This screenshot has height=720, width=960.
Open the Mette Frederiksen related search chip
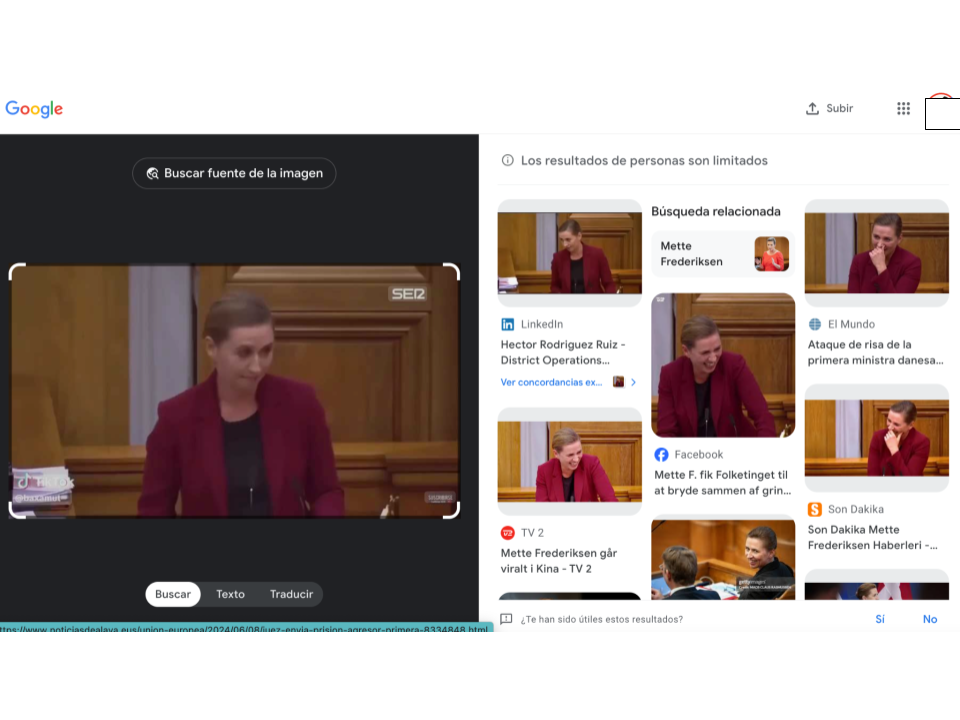pos(722,254)
